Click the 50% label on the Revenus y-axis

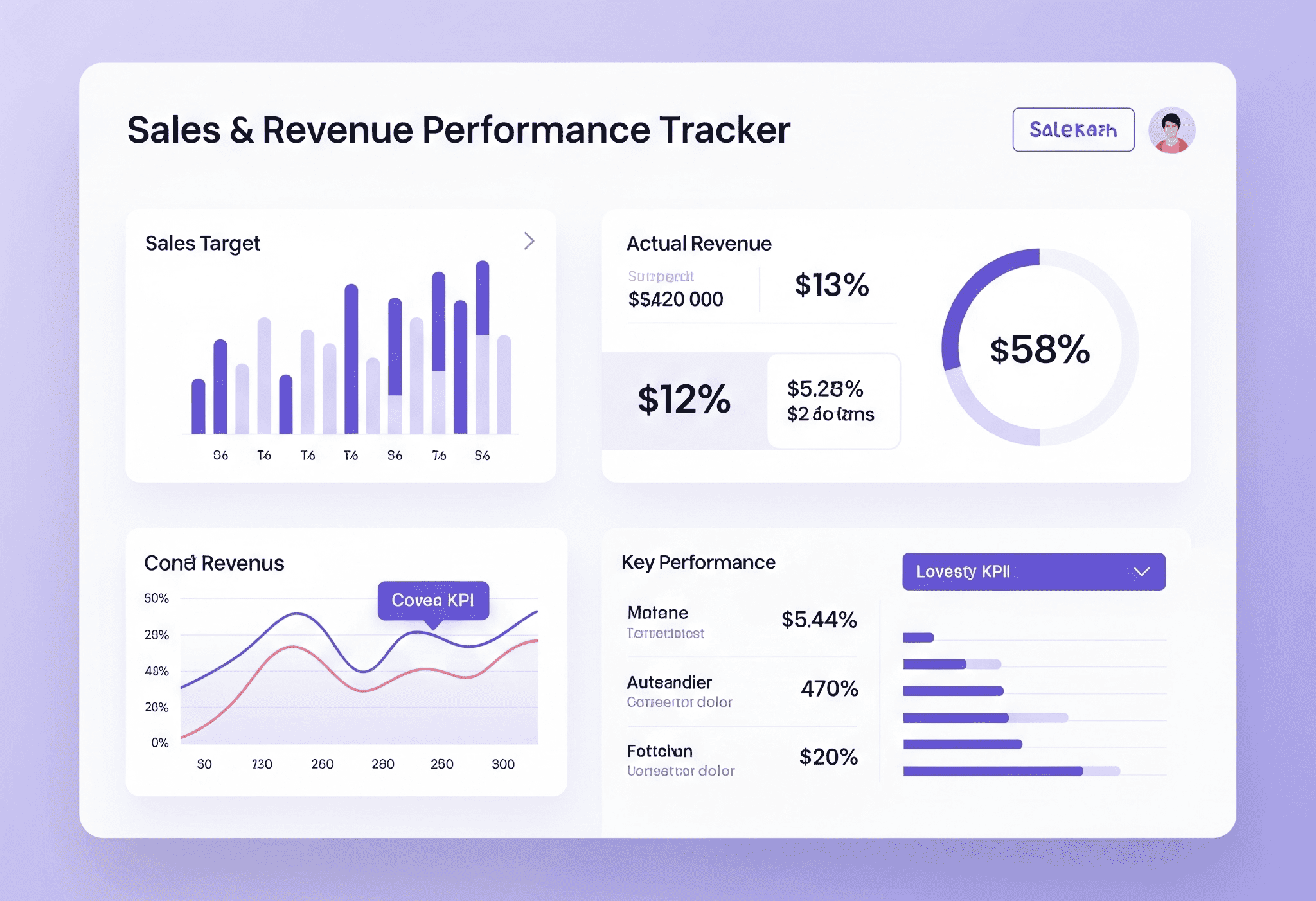pyautogui.click(x=156, y=598)
